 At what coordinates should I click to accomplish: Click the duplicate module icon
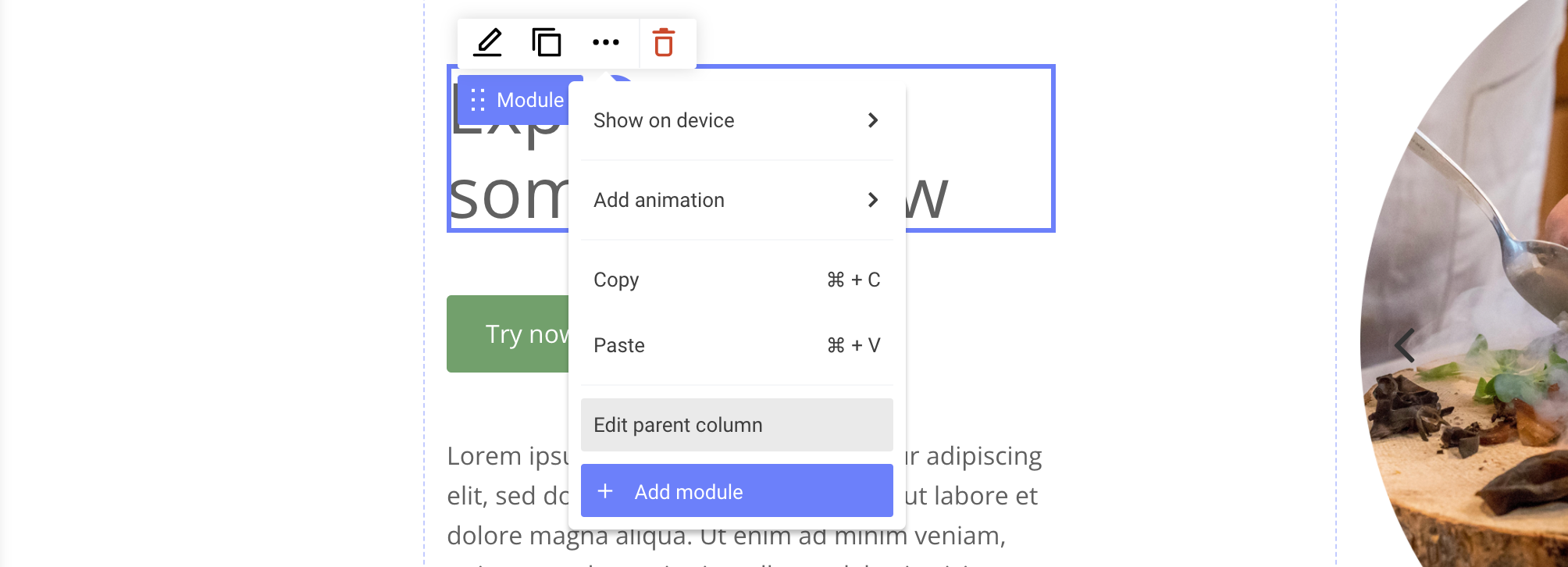pos(547,42)
